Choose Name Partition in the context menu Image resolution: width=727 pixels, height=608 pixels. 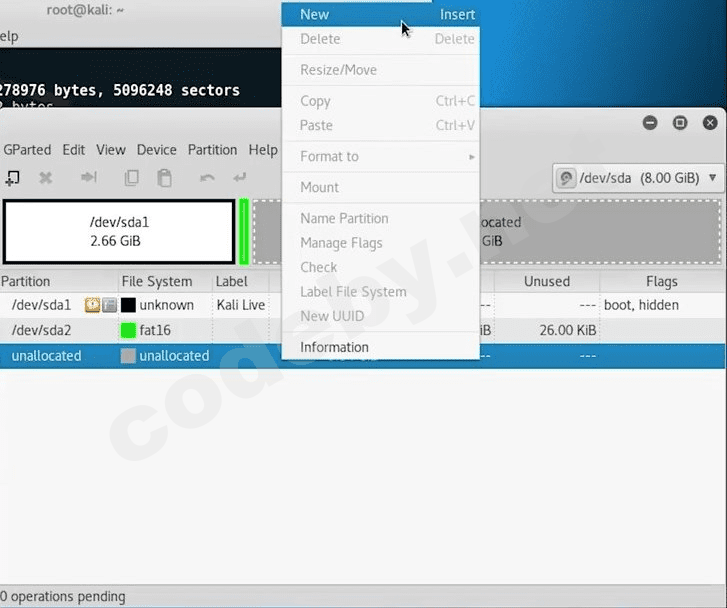[381, 218]
